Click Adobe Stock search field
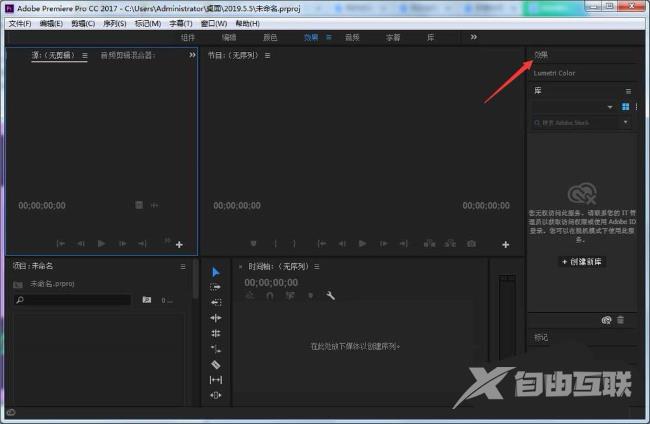The image size is (650, 424). 577,123
